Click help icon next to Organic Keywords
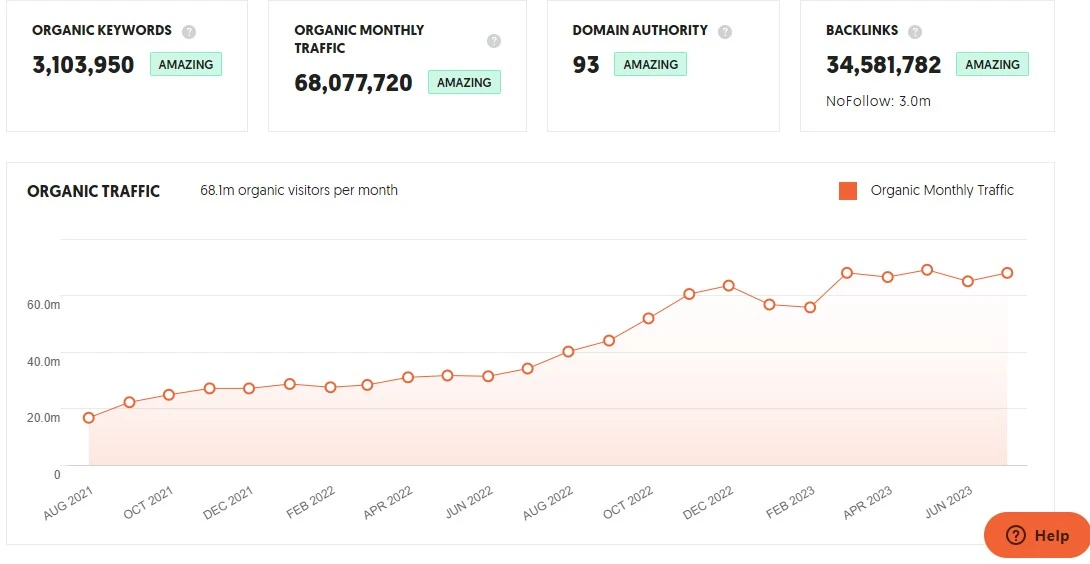Viewport: 1090px width, 564px height. [x=189, y=31]
